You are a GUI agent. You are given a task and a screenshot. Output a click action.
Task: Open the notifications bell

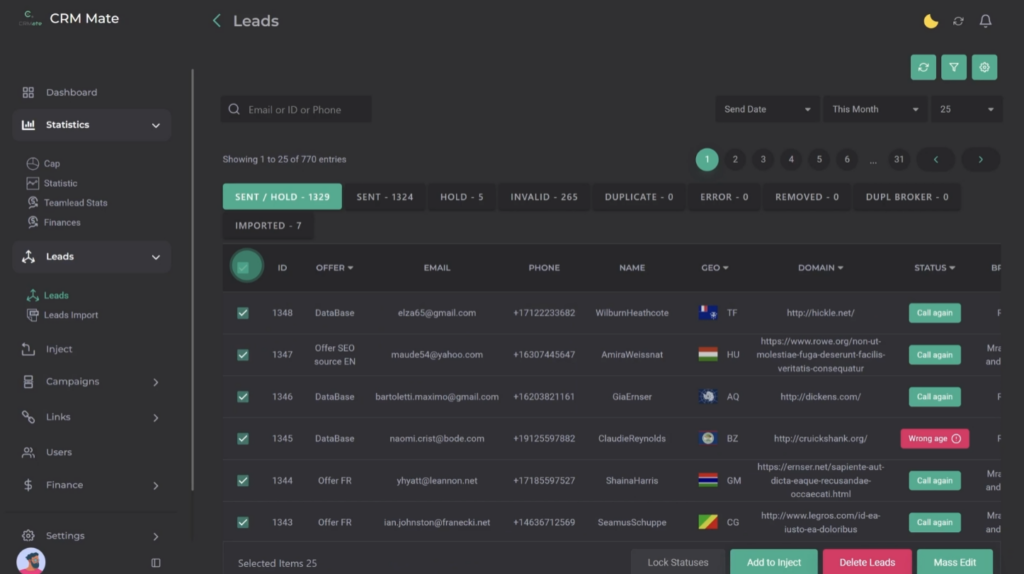(985, 21)
